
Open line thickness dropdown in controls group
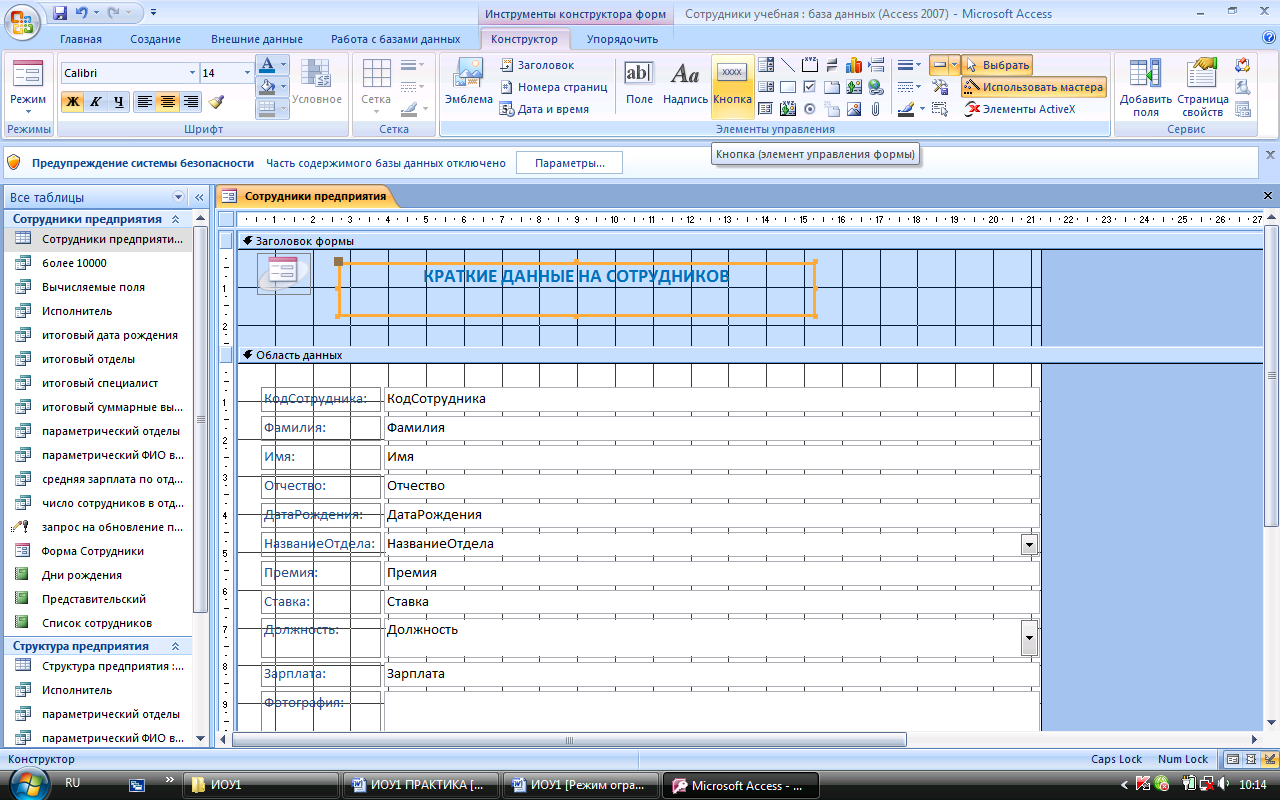coord(918,65)
